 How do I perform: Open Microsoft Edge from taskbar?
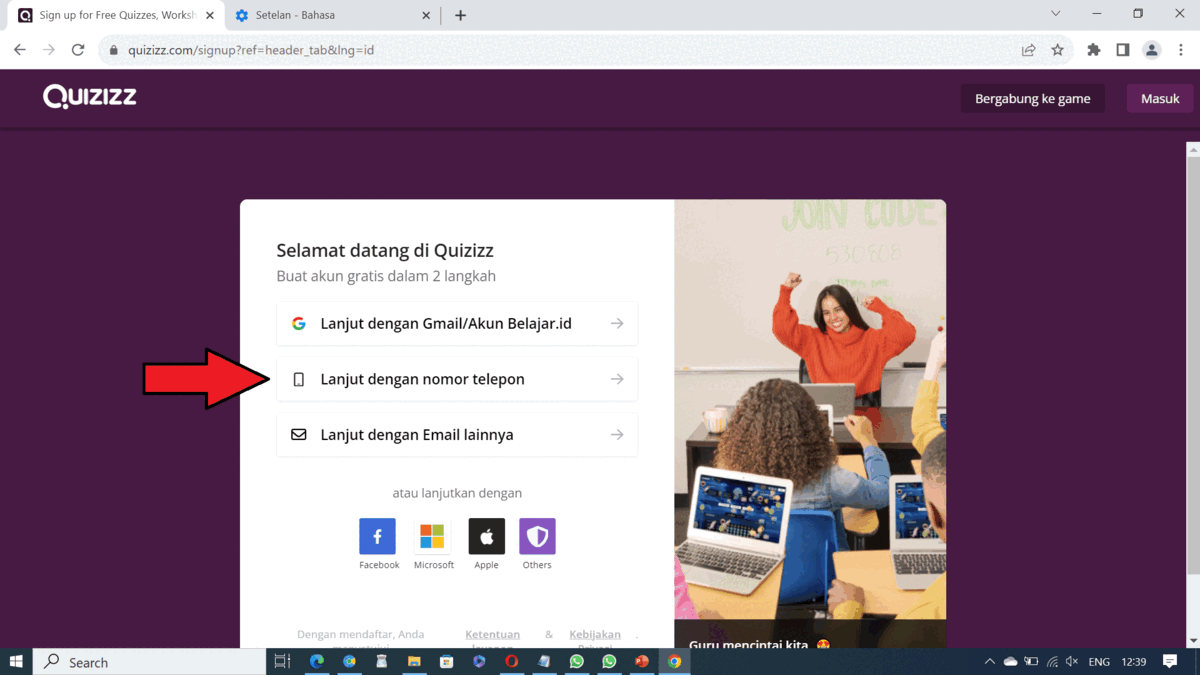click(x=317, y=662)
